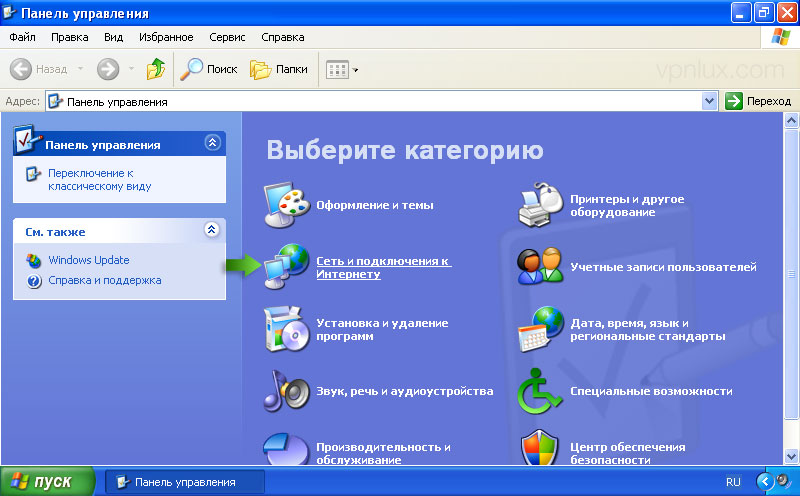The height and width of the screenshot is (496, 800).
Task: Click the address bar Control Panel icon
Action: (x=56, y=102)
